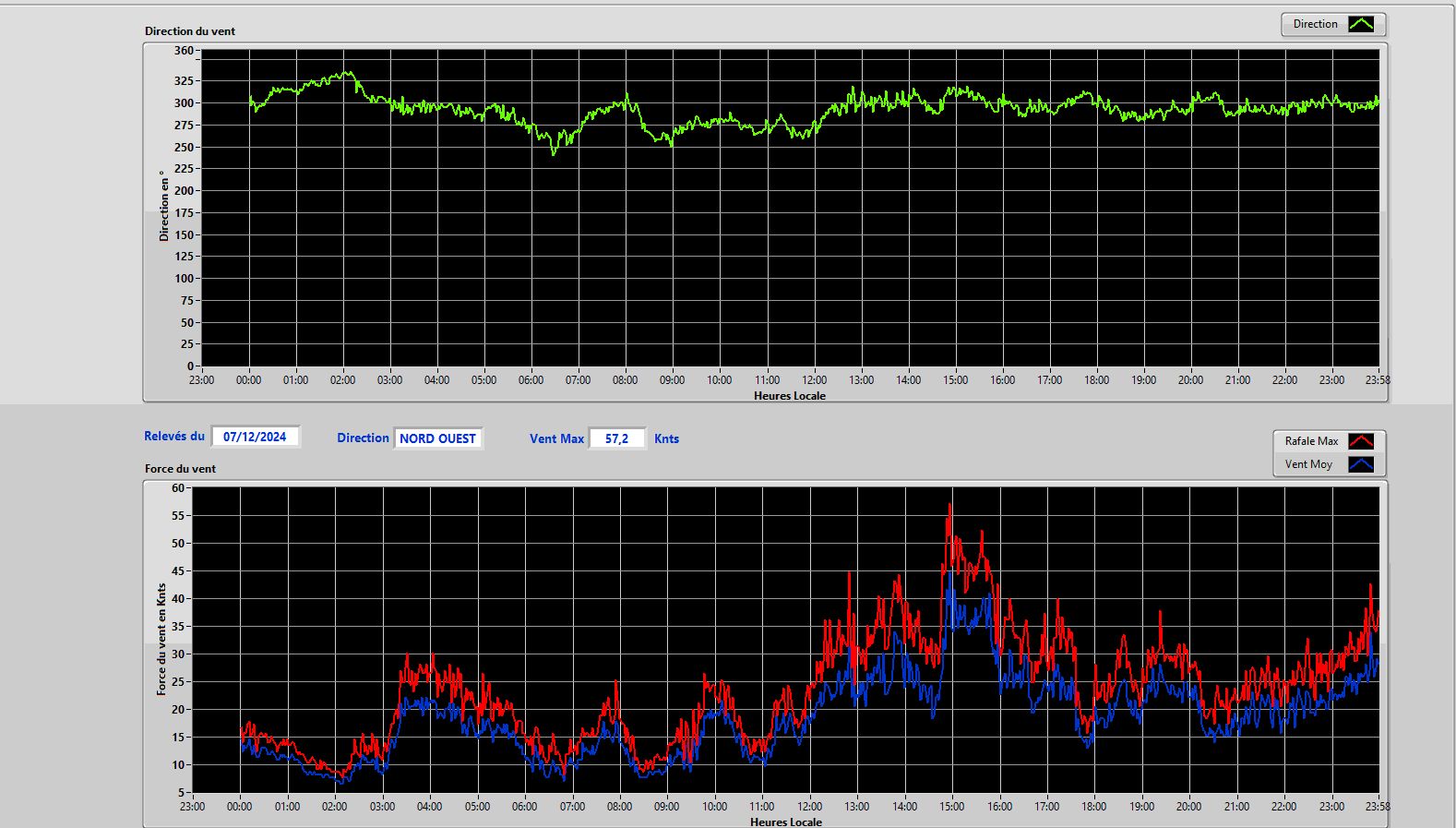The width and height of the screenshot is (1456, 828).
Task: Click the Direction NORD OUEST field
Action: [x=437, y=438]
